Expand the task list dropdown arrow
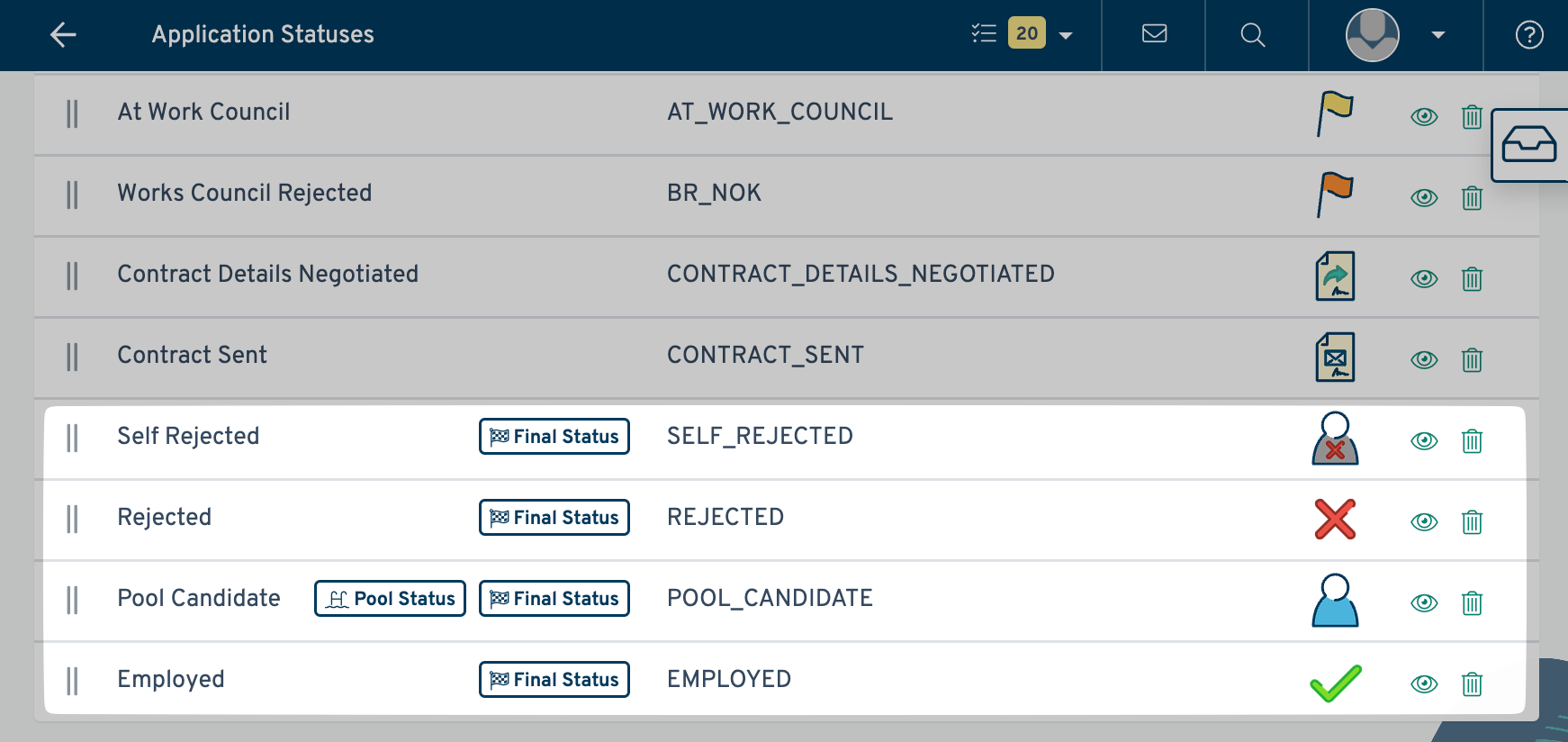The image size is (1568, 742). click(x=1066, y=36)
